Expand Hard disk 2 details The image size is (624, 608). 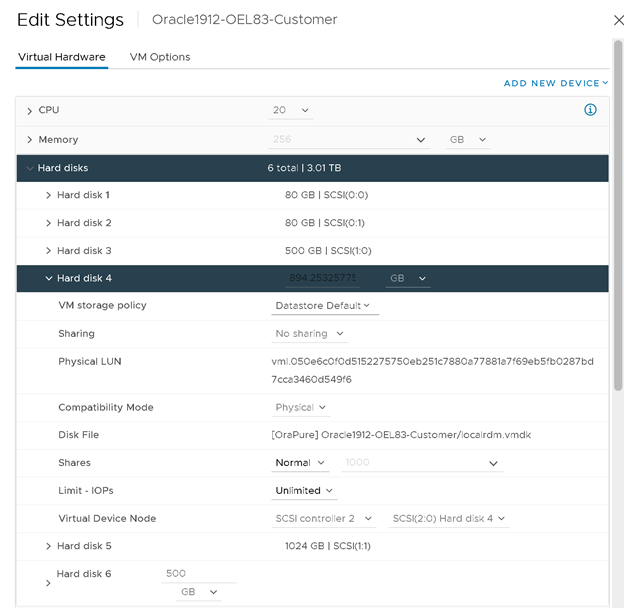pyautogui.click(x=48, y=223)
